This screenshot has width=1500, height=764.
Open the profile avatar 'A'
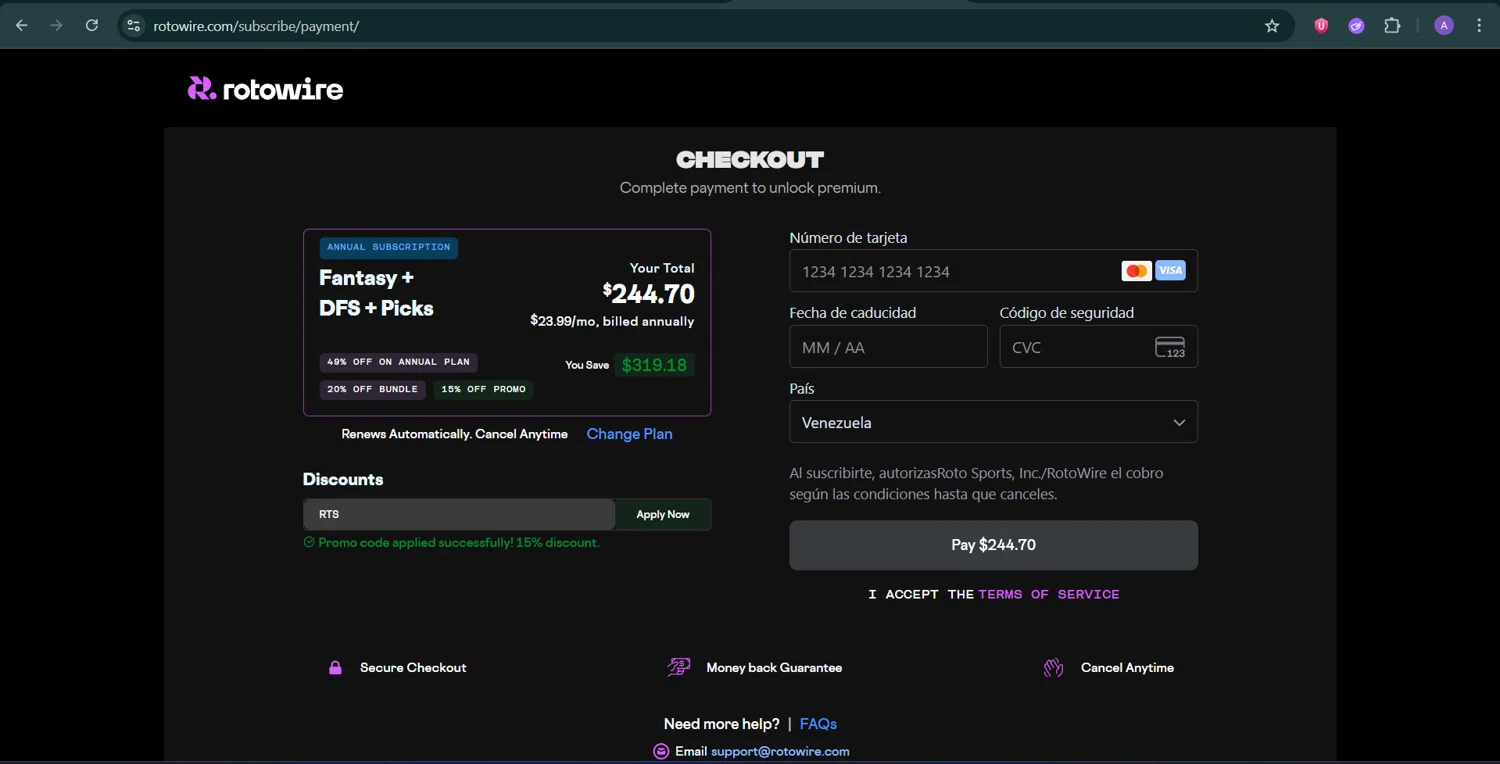coord(1444,26)
